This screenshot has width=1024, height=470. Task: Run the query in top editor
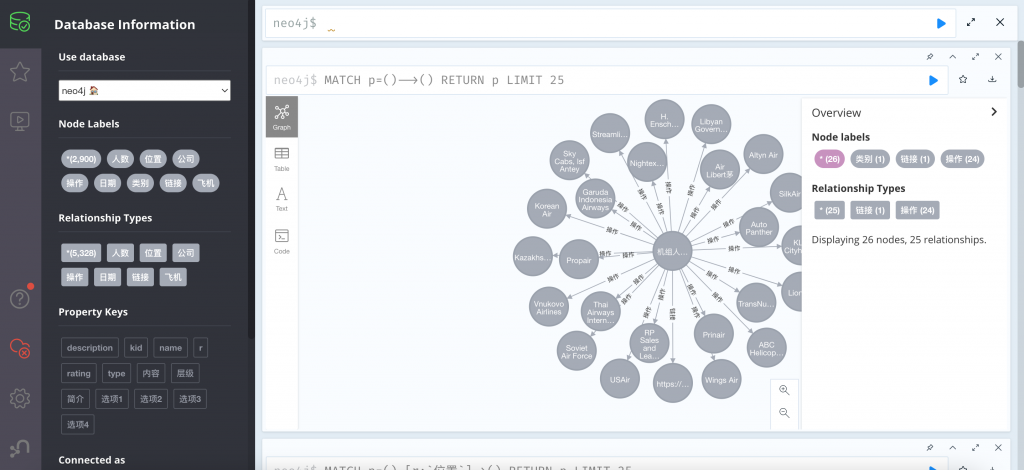(x=940, y=24)
